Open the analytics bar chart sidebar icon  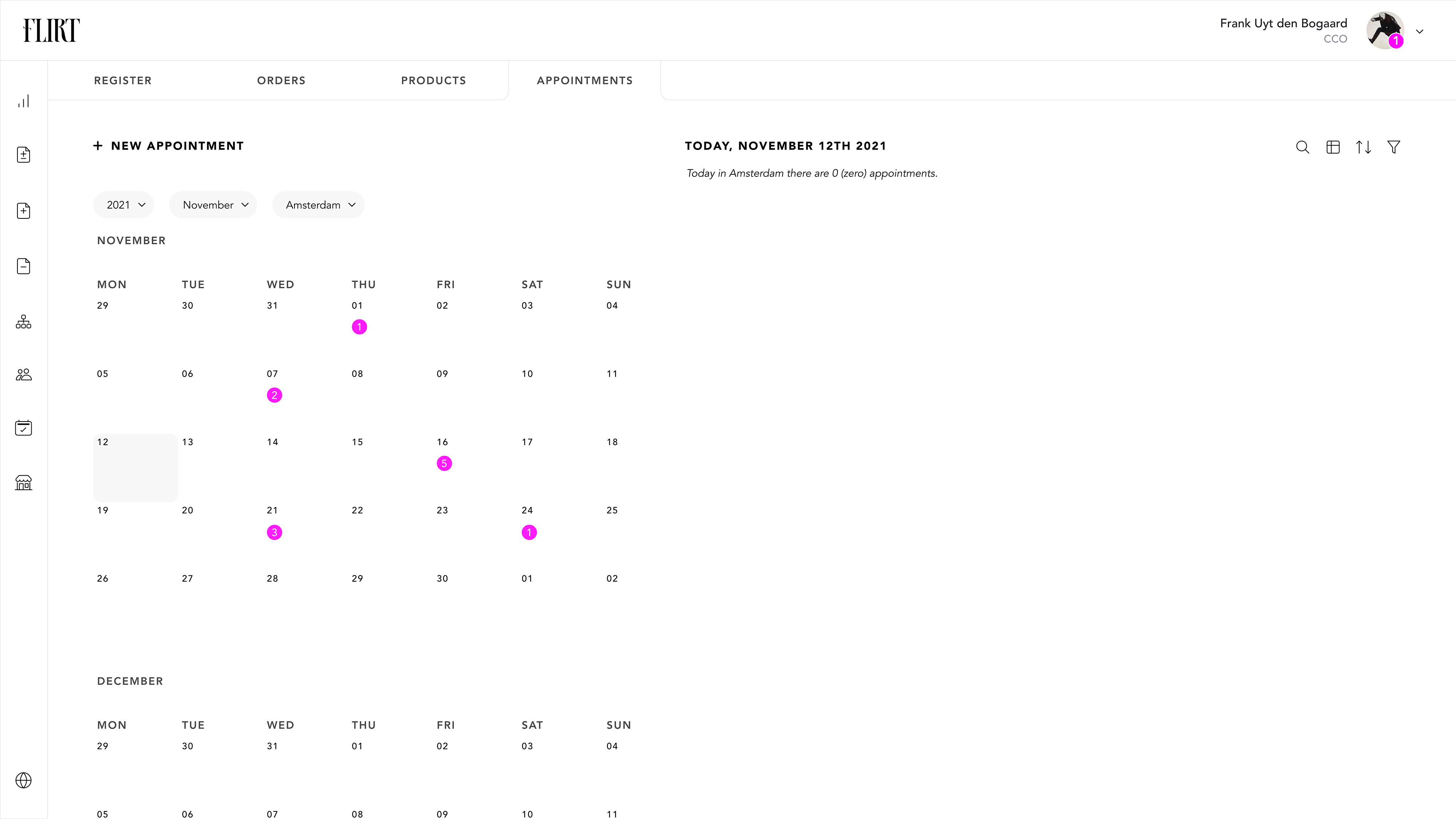coord(23,101)
